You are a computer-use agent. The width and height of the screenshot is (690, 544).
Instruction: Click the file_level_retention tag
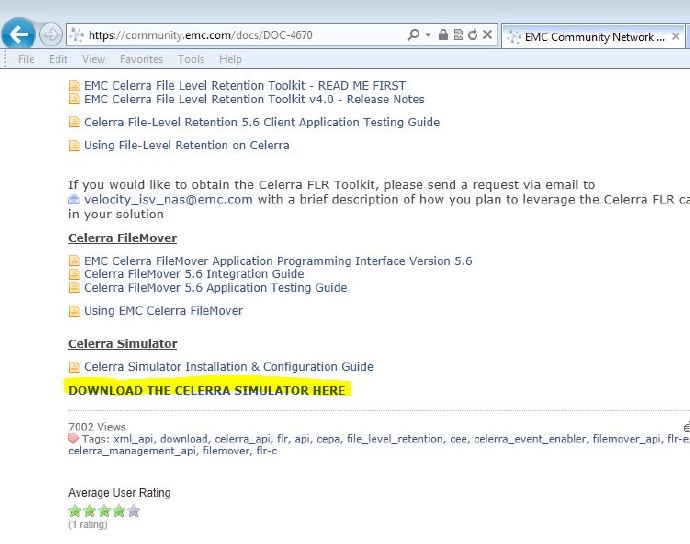click(x=395, y=439)
